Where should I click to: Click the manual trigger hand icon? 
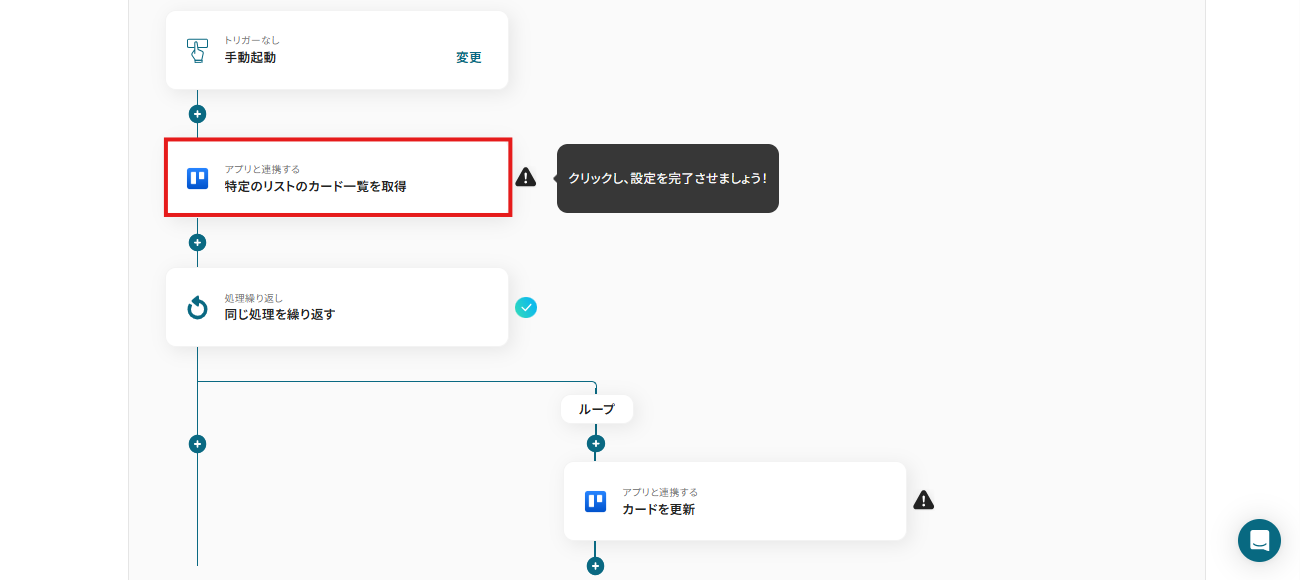197,50
